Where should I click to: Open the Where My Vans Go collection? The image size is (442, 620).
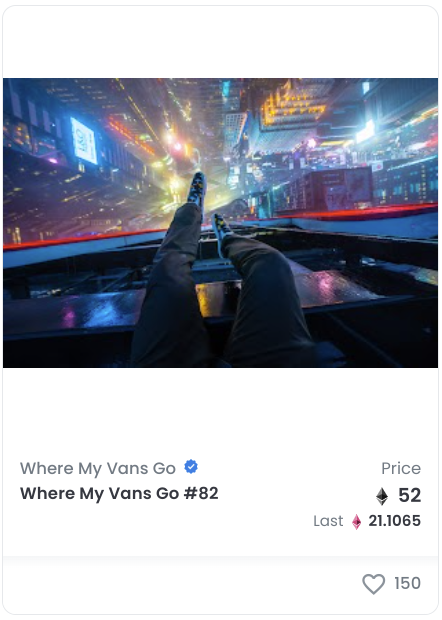pyautogui.click(x=98, y=468)
